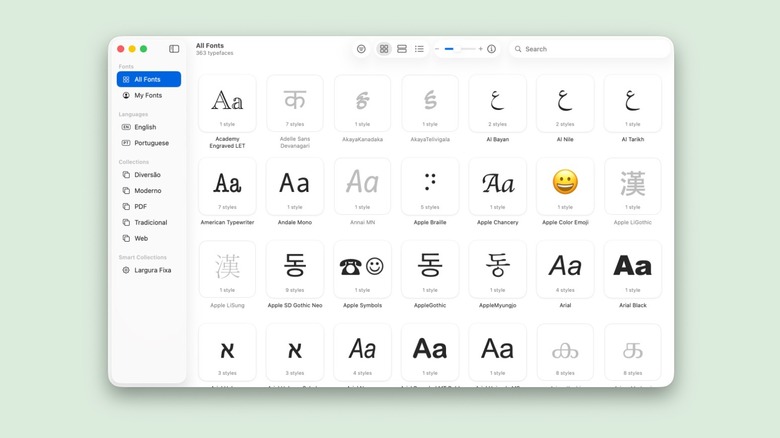The width and height of the screenshot is (780, 438).
Task: Select the Academy Engraved LET font tile
Action: [227, 104]
